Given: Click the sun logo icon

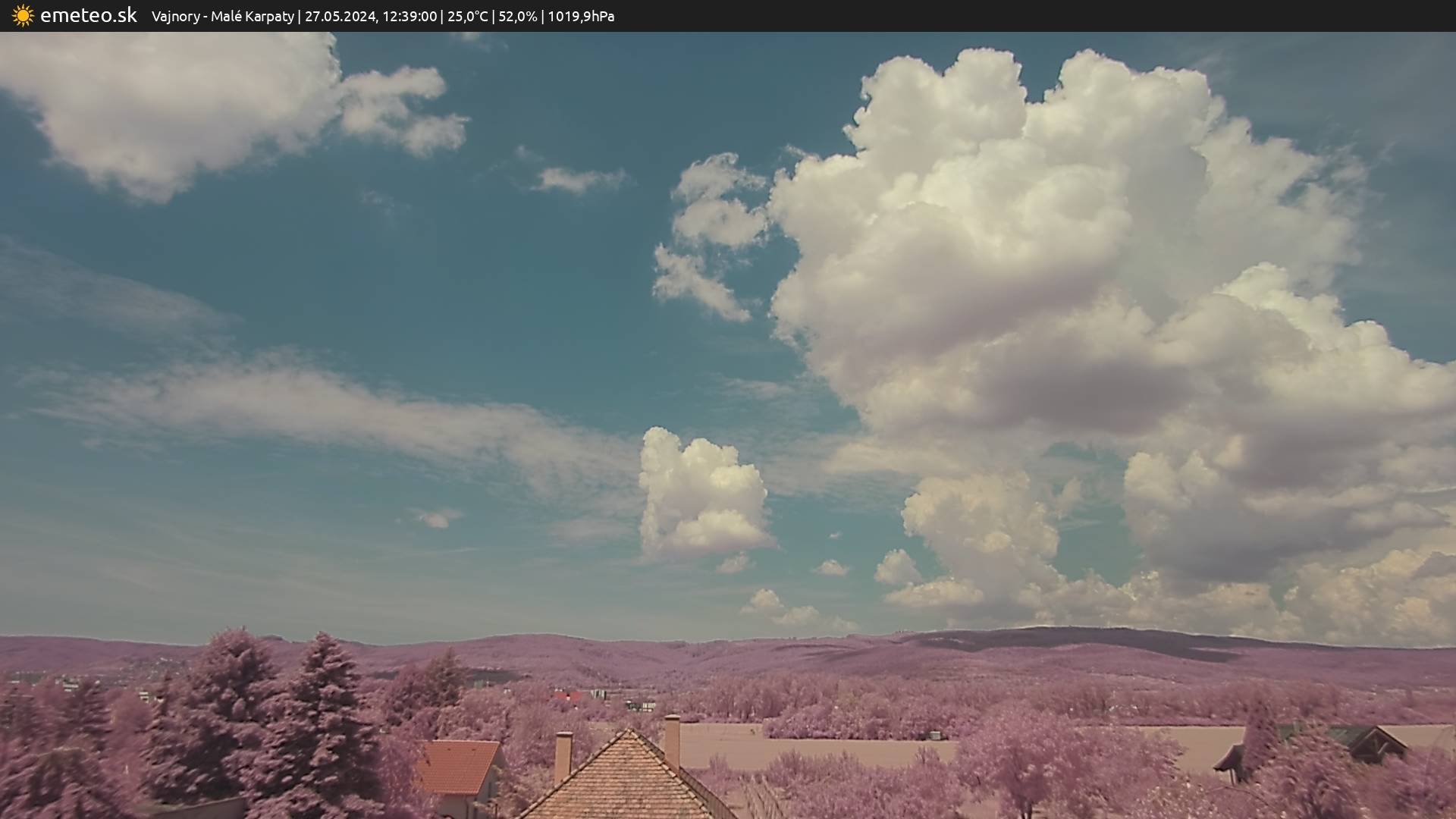Looking at the screenshot, I should click(23, 16).
